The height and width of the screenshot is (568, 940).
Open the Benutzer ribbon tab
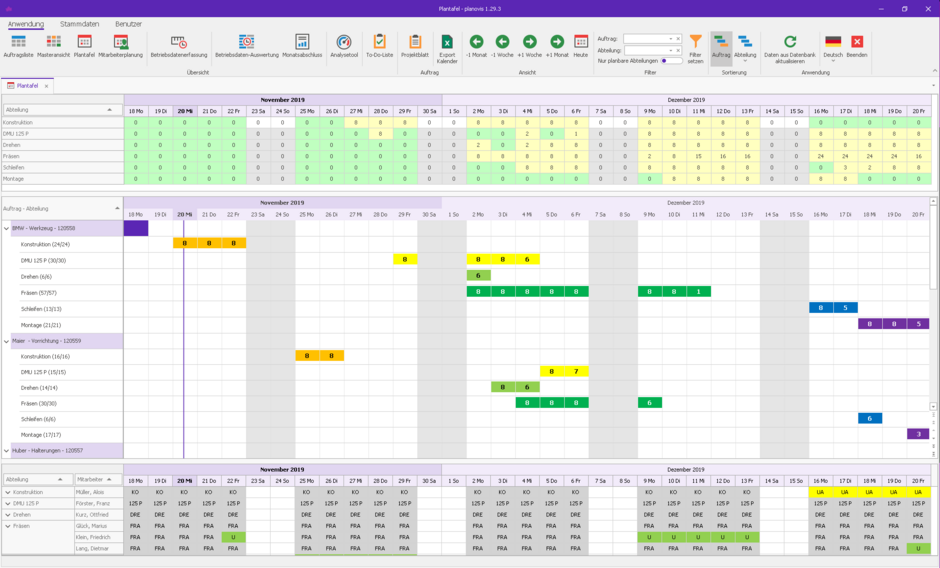point(128,23)
